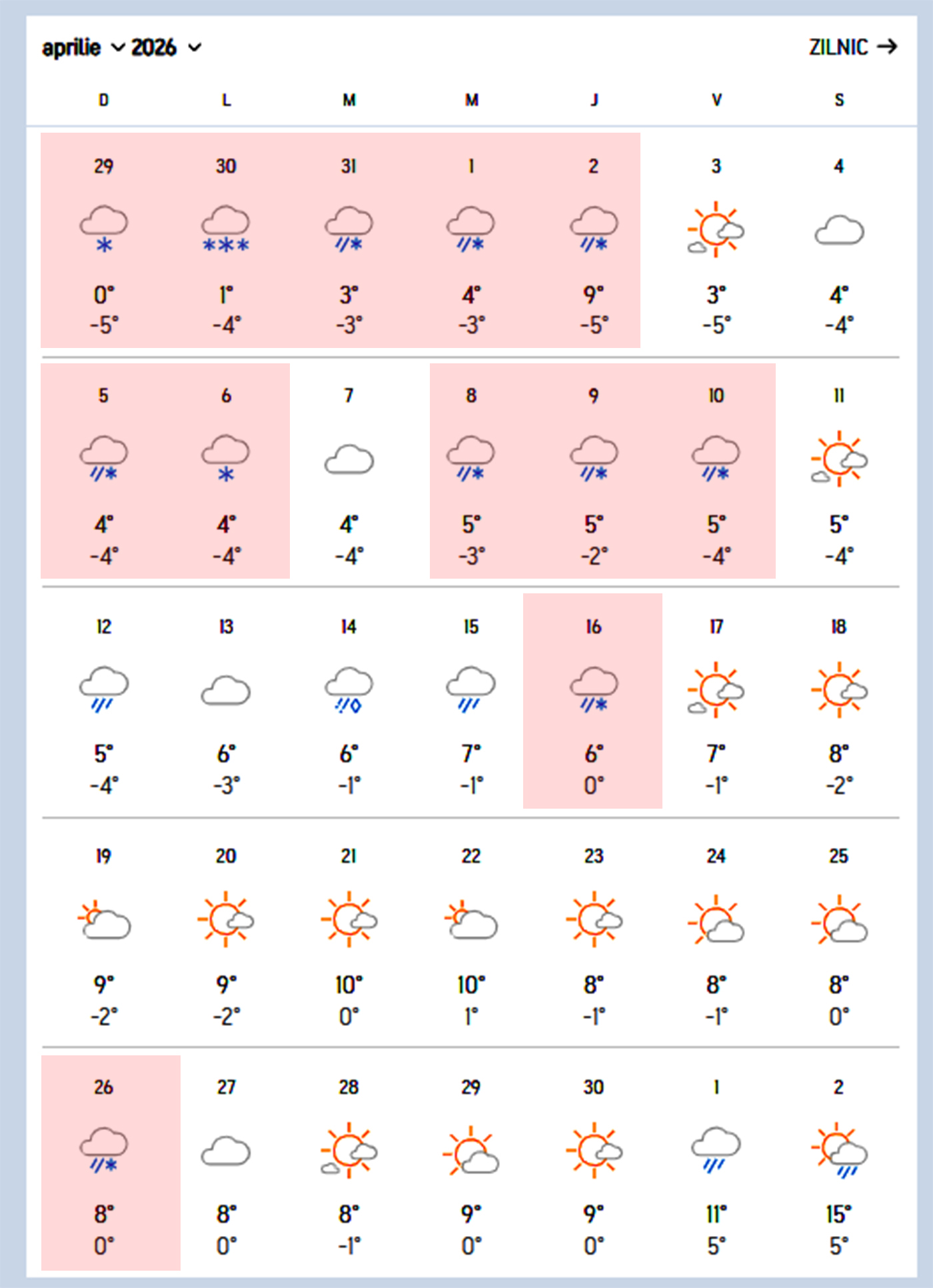Image resolution: width=933 pixels, height=1288 pixels.
Task: Click the rain icon on April 12
Action: click(103, 689)
